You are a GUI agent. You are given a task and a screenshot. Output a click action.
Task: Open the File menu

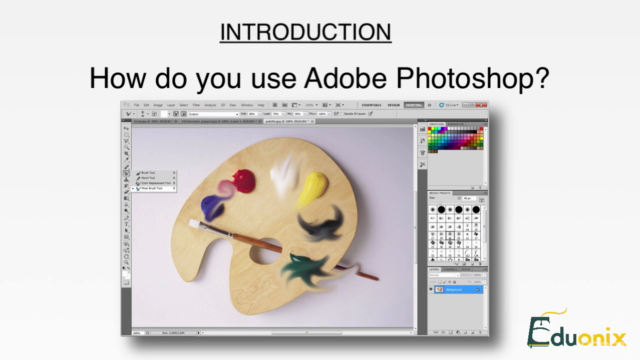click(136, 105)
